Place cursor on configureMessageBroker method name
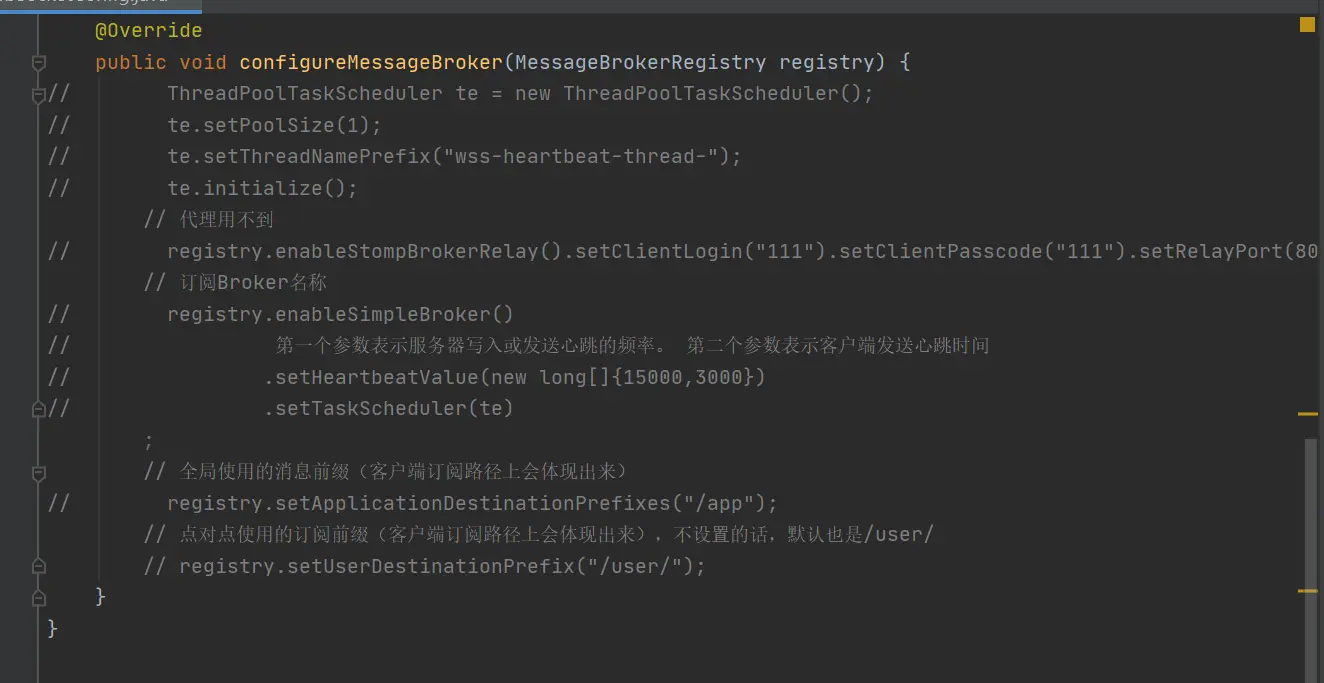This screenshot has height=683, width=1324. pyautogui.click(x=370, y=63)
